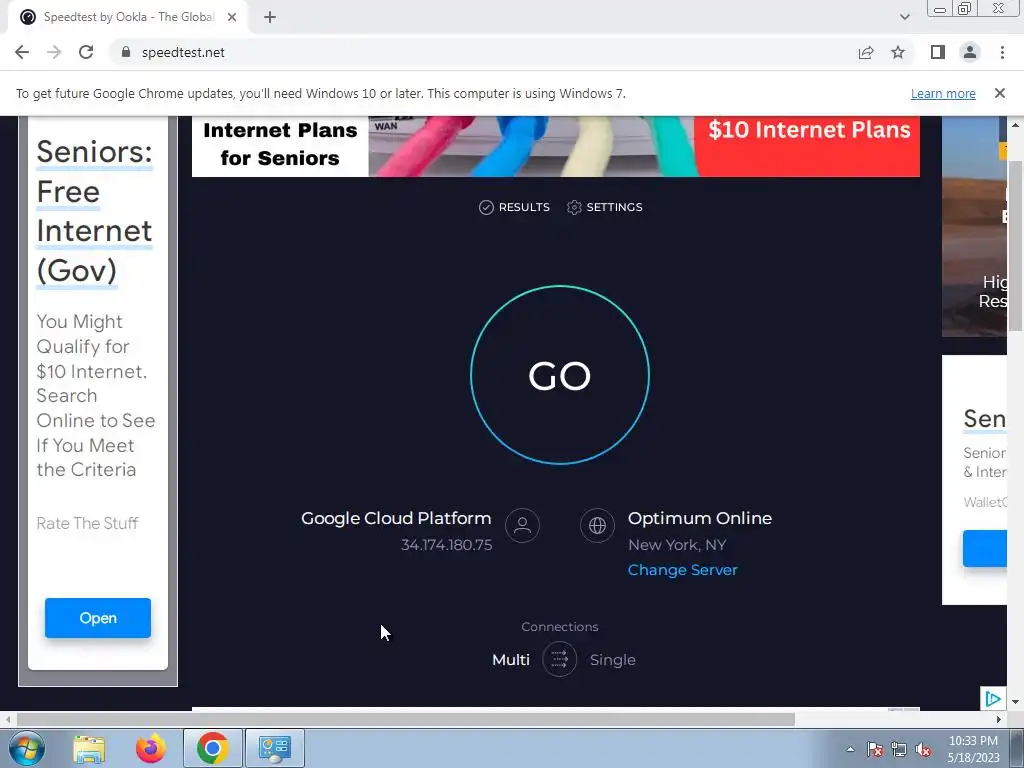Click the Rate The Stuff advertiser text
This screenshot has height=768, width=1024.
point(87,523)
